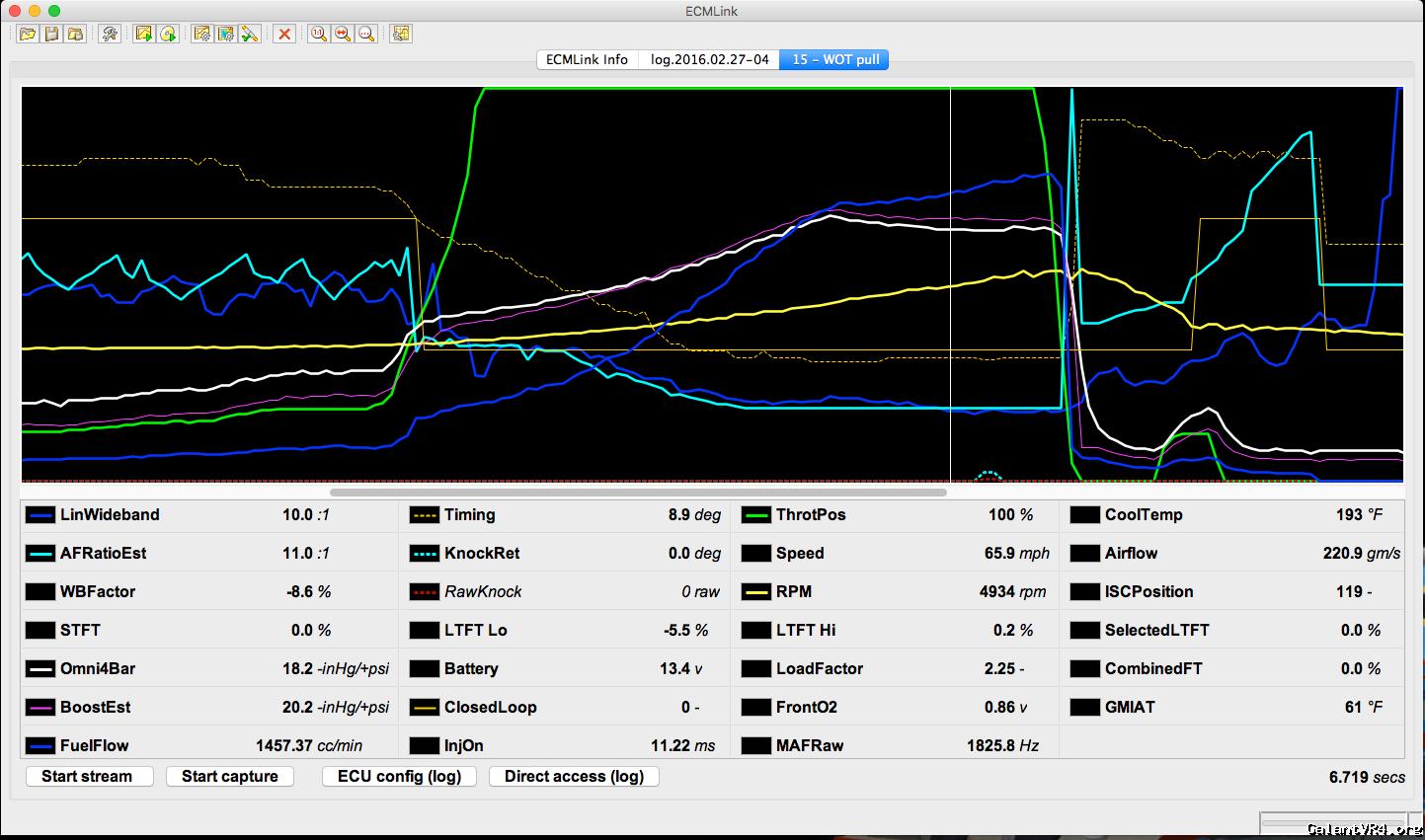Open the log.2016.02.27-04 tab

(x=709, y=59)
